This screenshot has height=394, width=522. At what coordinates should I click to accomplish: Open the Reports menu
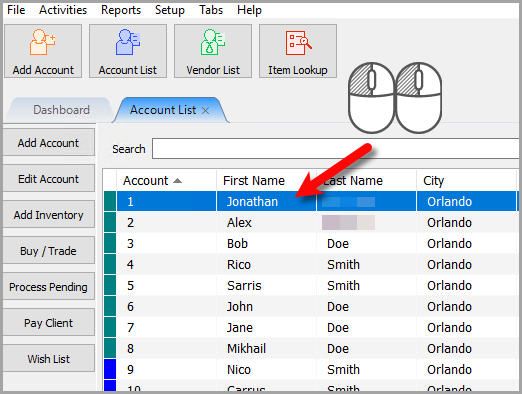pos(121,10)
